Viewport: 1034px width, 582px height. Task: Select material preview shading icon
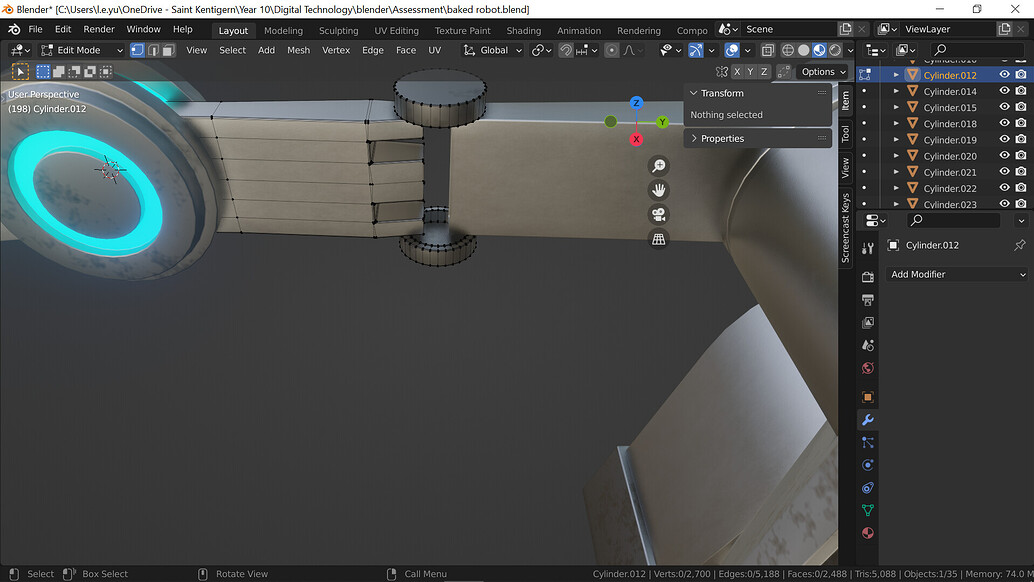(819, 50)
